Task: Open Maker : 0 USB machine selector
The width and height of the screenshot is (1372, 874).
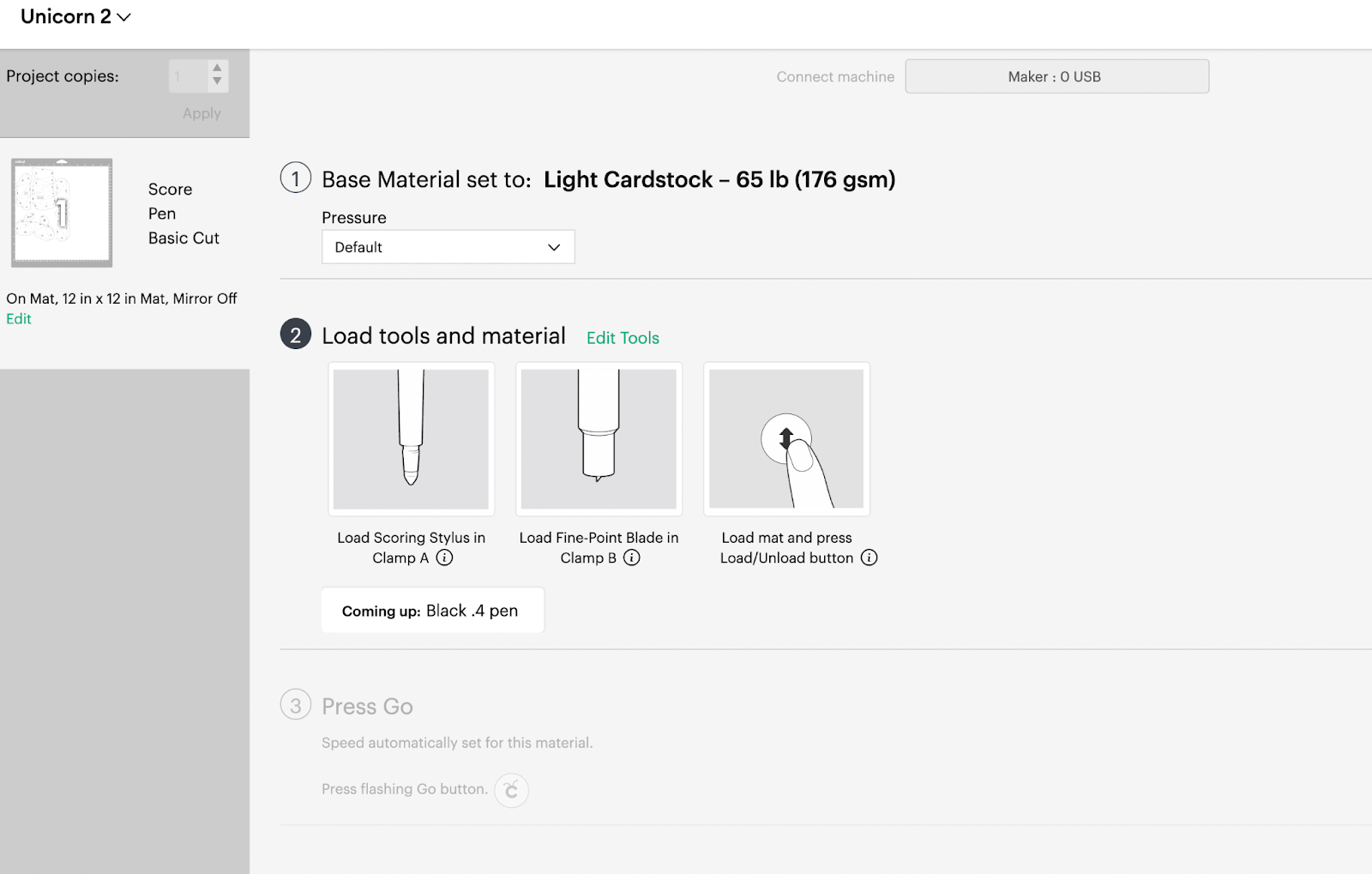Action: pos(1056,76)
